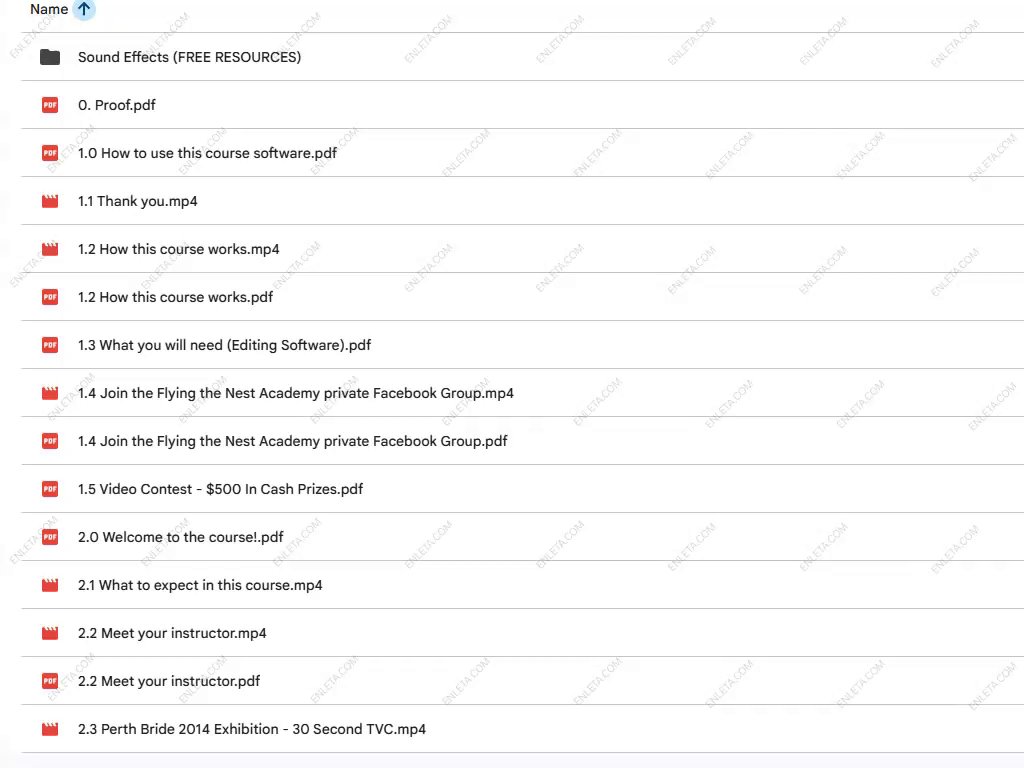
Task: Open 1.5 Video Contest - $500 In Cash Prizes.pdf
Action: [220, 489]
